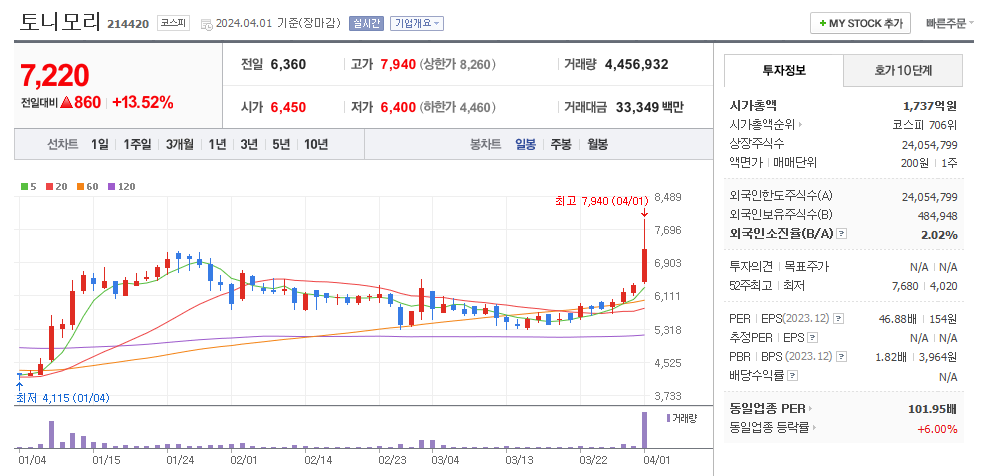The height and width of the screenshot is (476, 986).
Task: Click 동일업종 PER value 101.95배
Action: coord(933,409)
